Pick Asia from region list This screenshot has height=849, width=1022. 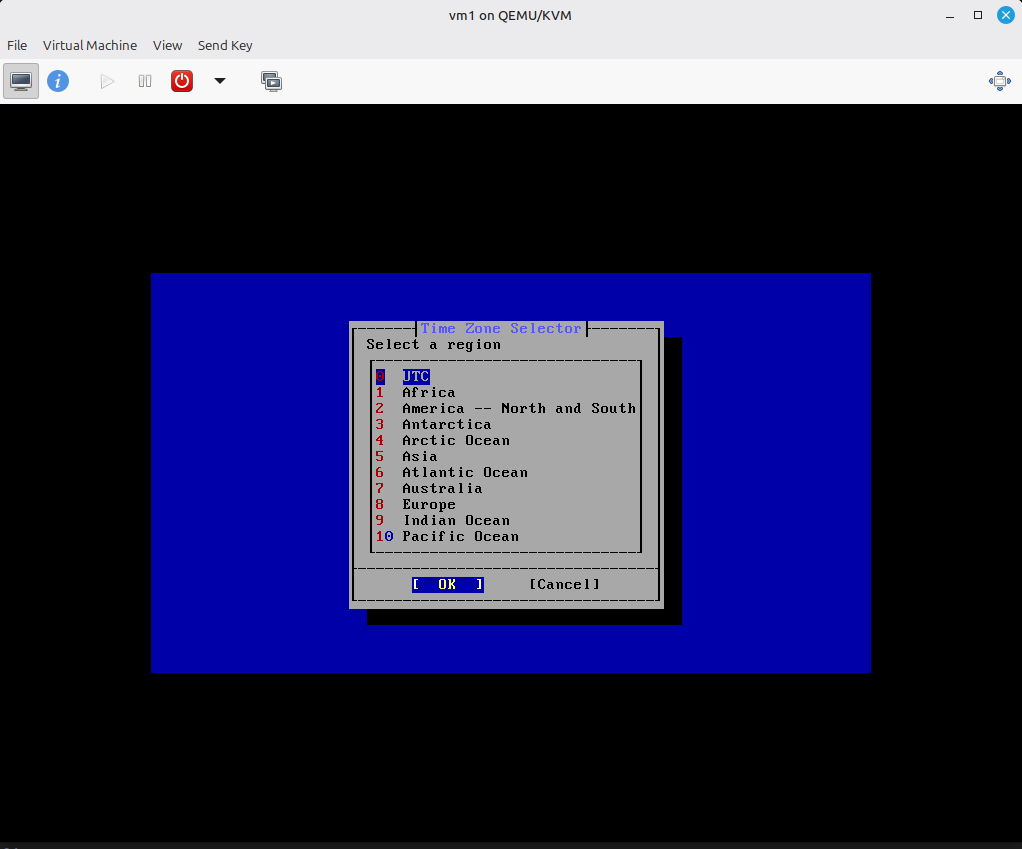point(420,457)
